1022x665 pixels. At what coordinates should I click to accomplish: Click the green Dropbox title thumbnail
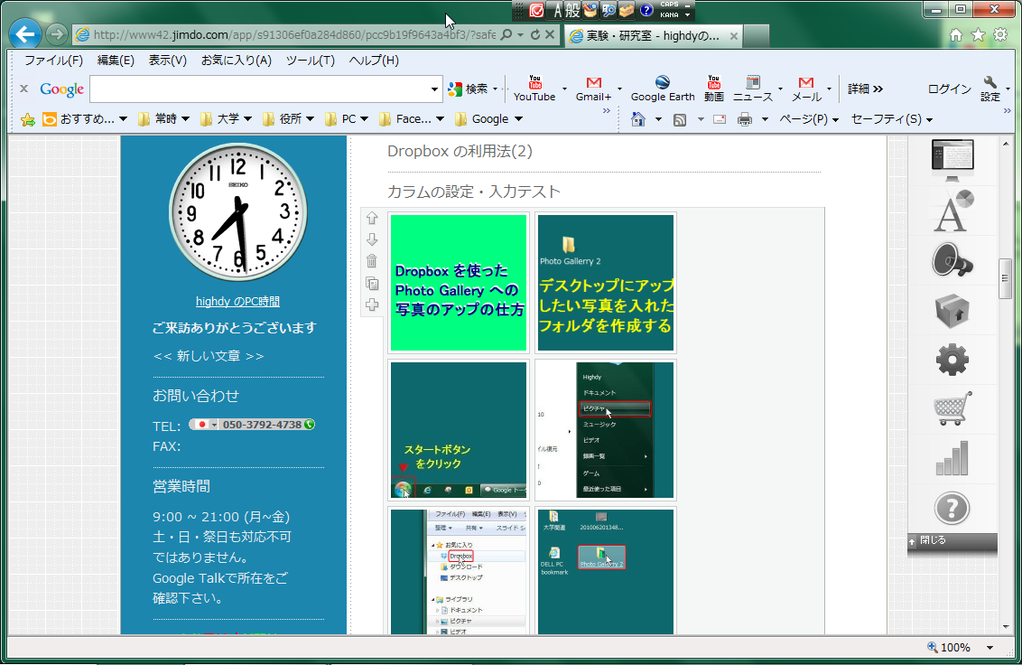tap(458, 283)
